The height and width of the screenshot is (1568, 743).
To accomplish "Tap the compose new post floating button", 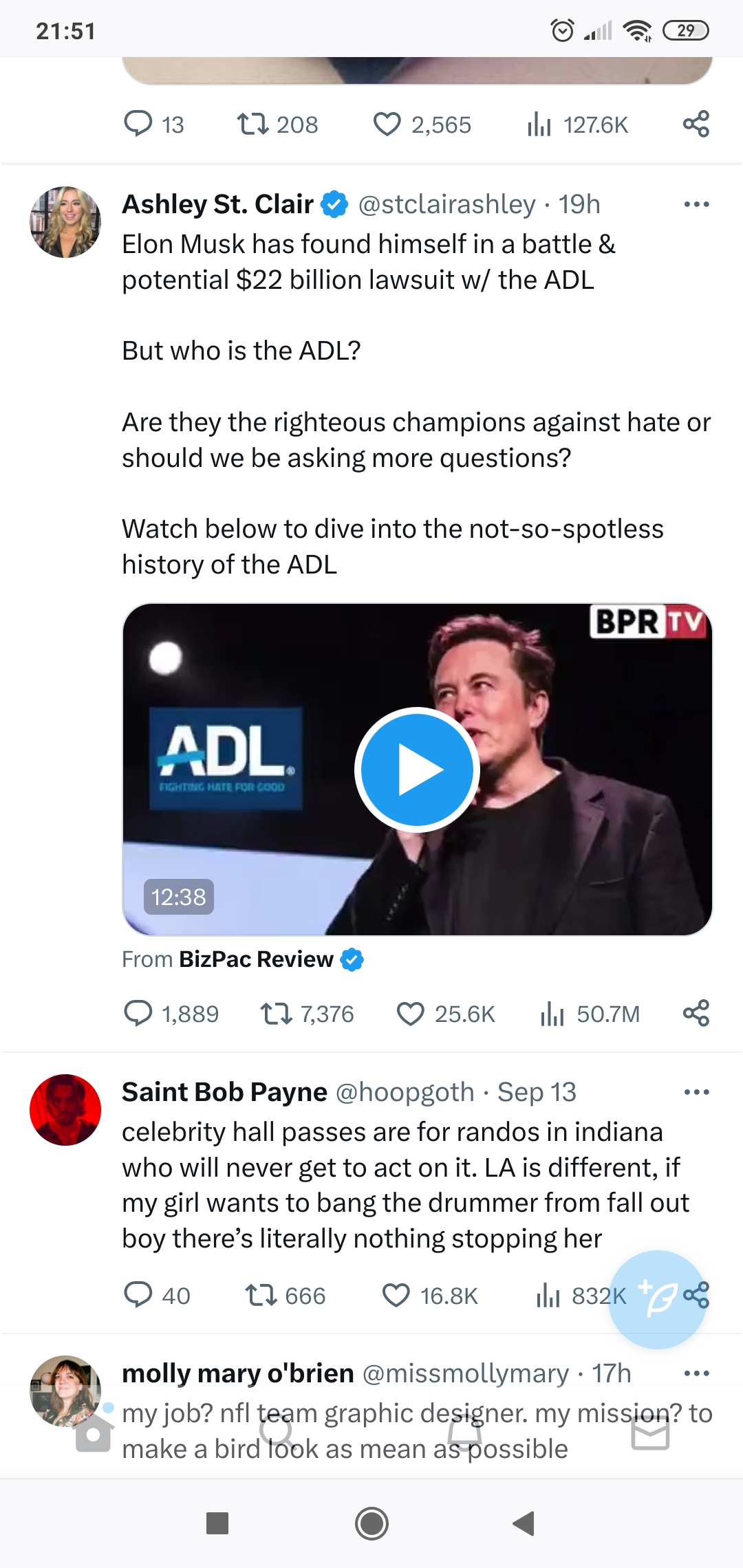I will 658,1299.
